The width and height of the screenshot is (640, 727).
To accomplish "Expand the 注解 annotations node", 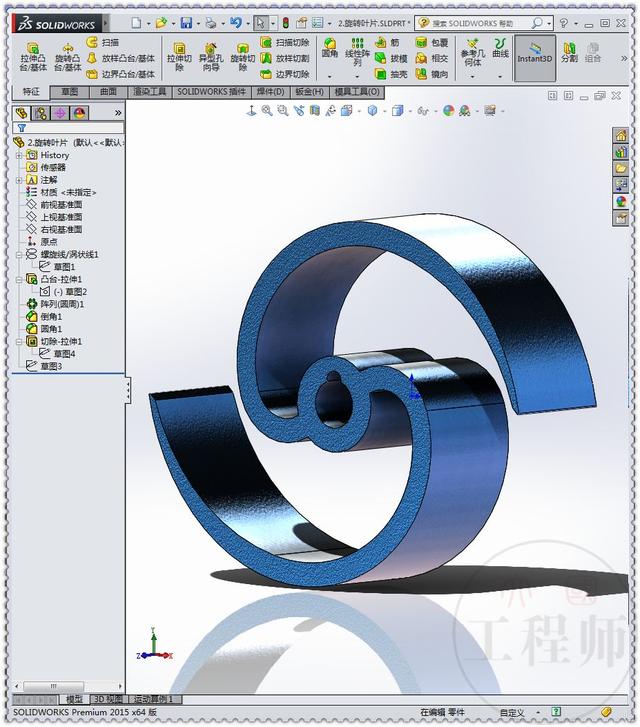I will click(19, 180).
